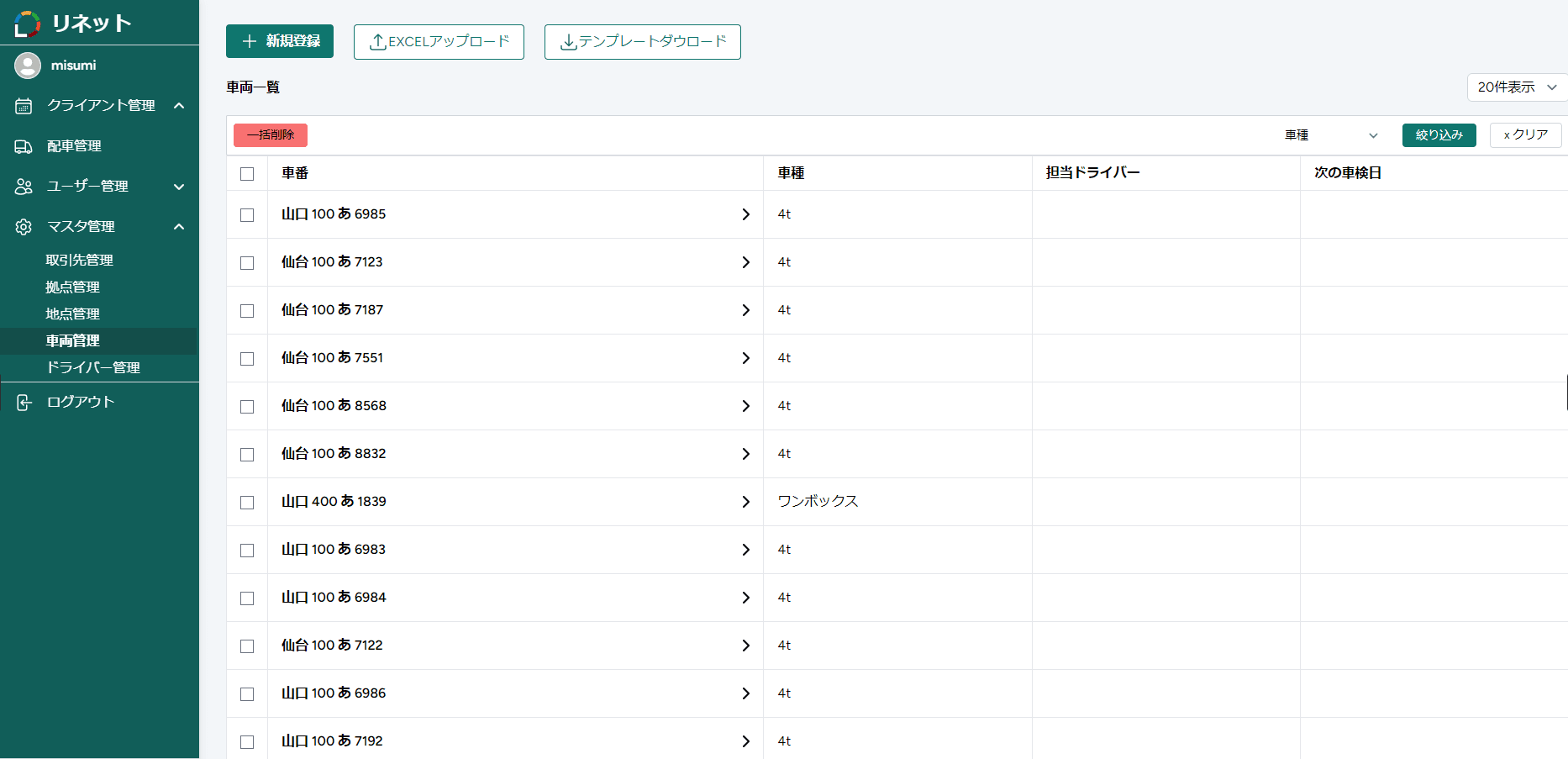Open 拠点管理 from the sidebar
Viewport: 1568px width, 759px height.
72,287
